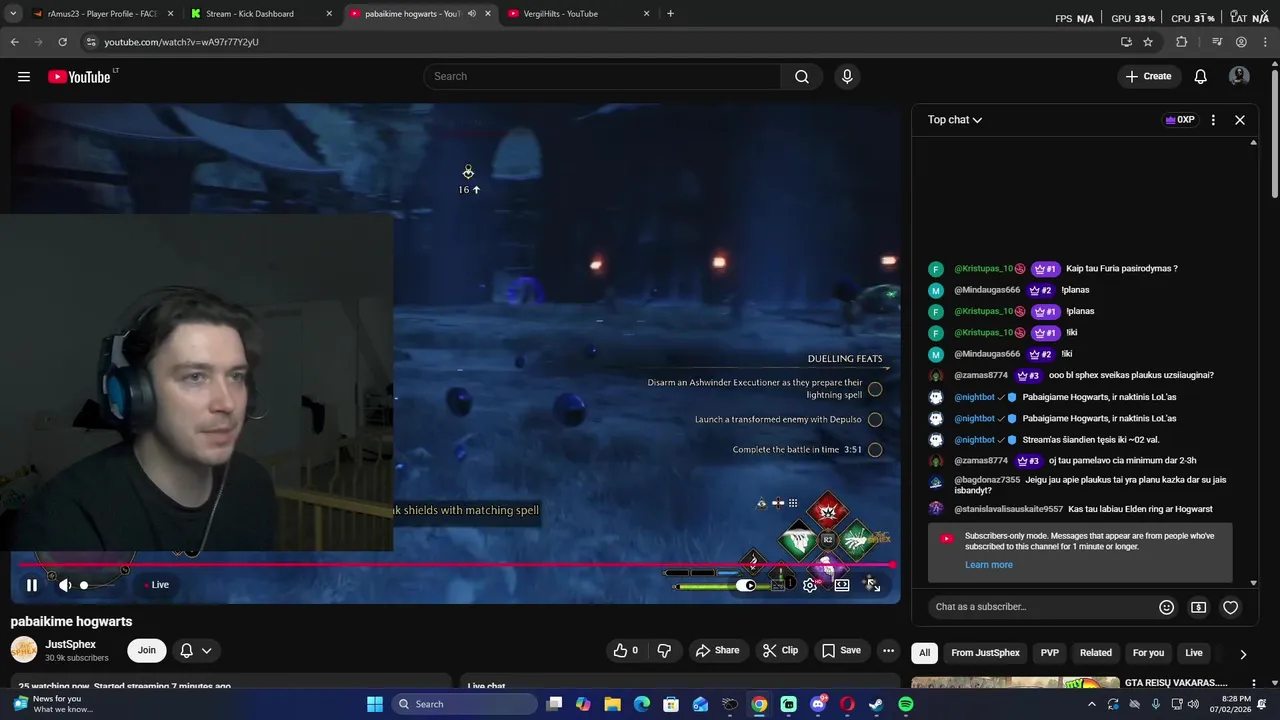This screenshot has height=720, width=1280.
Task: Switch player to theater mode
Action: (842, 585)
